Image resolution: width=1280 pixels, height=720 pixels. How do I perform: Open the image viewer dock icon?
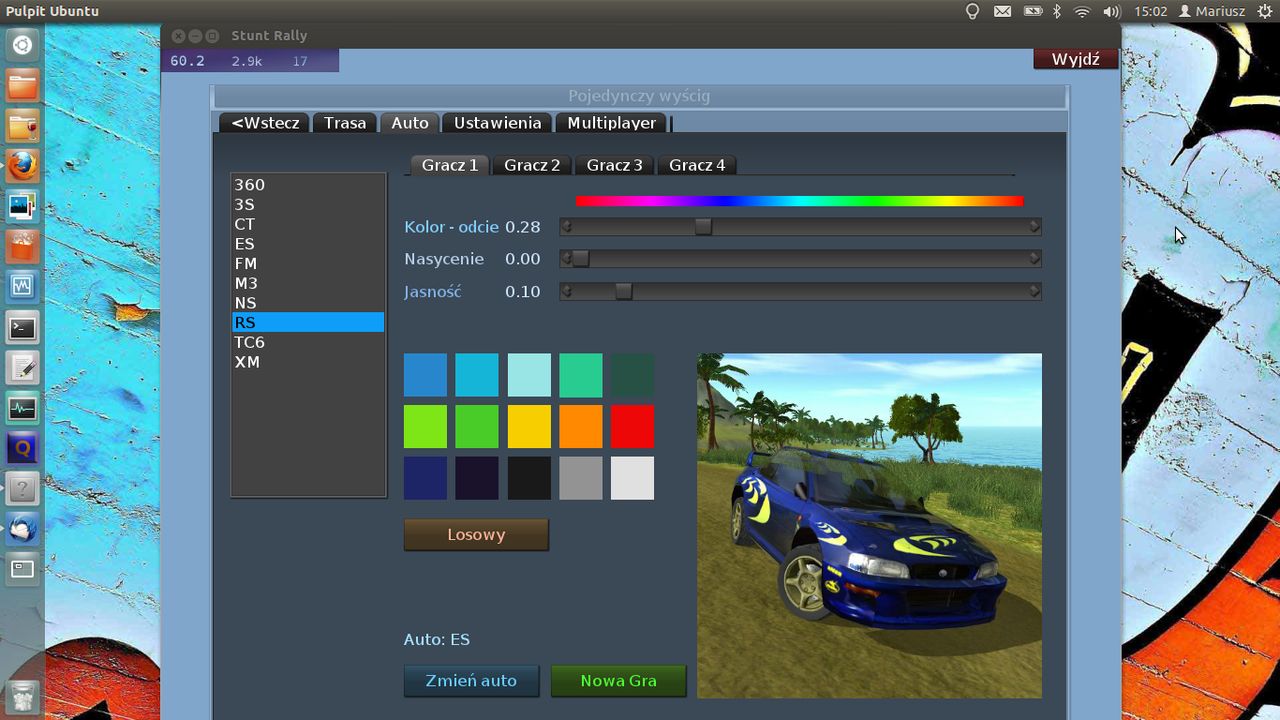23,206
